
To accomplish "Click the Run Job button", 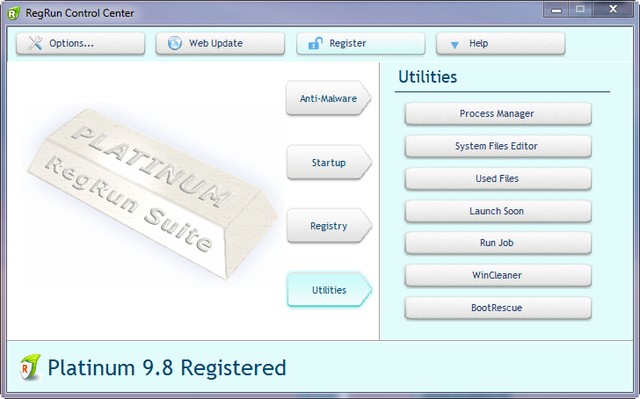I will pyautogui.click(x=498, y=243).
